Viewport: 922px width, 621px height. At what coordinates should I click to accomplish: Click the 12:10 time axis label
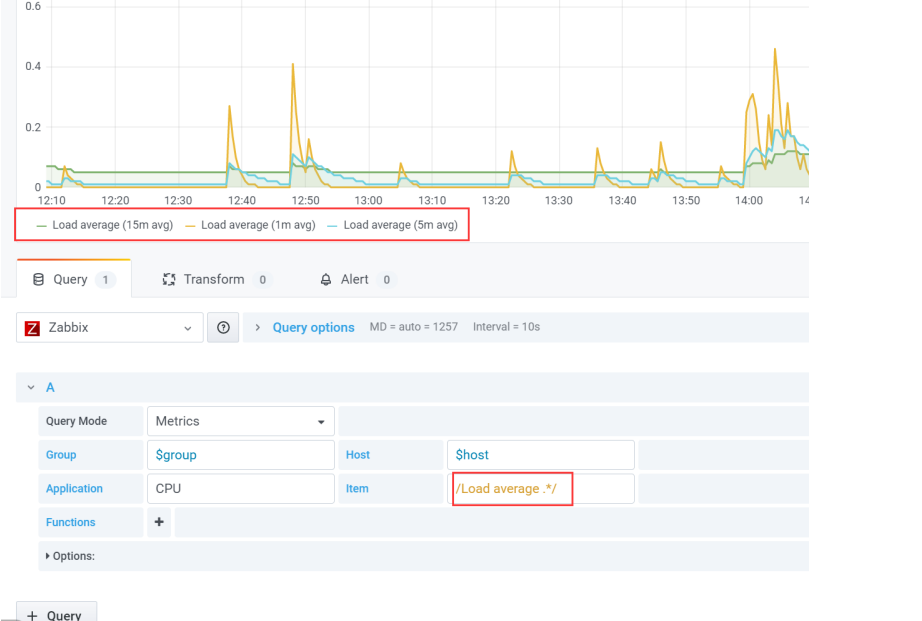tap(52, 201)
